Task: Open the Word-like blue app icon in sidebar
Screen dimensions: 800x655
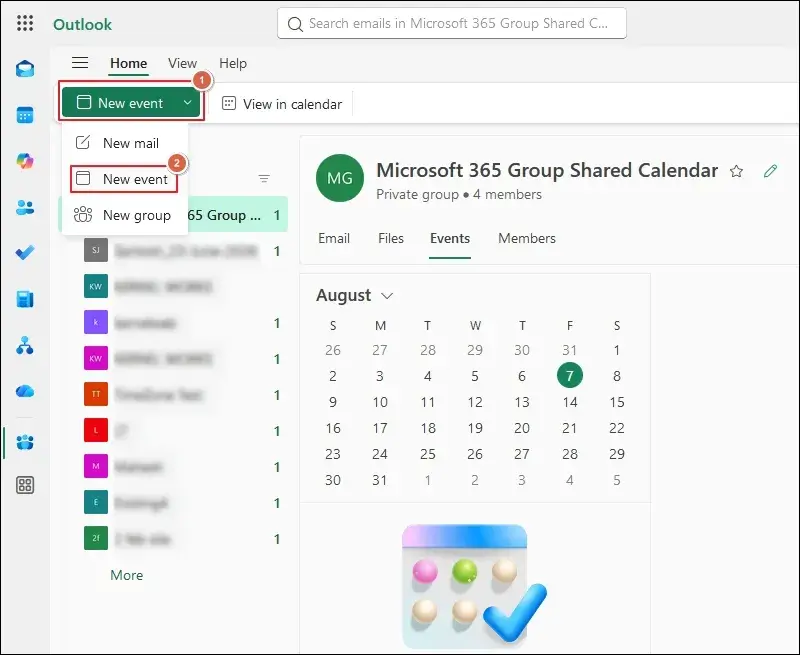Action: pyautogui.click(x=25, y=299)
